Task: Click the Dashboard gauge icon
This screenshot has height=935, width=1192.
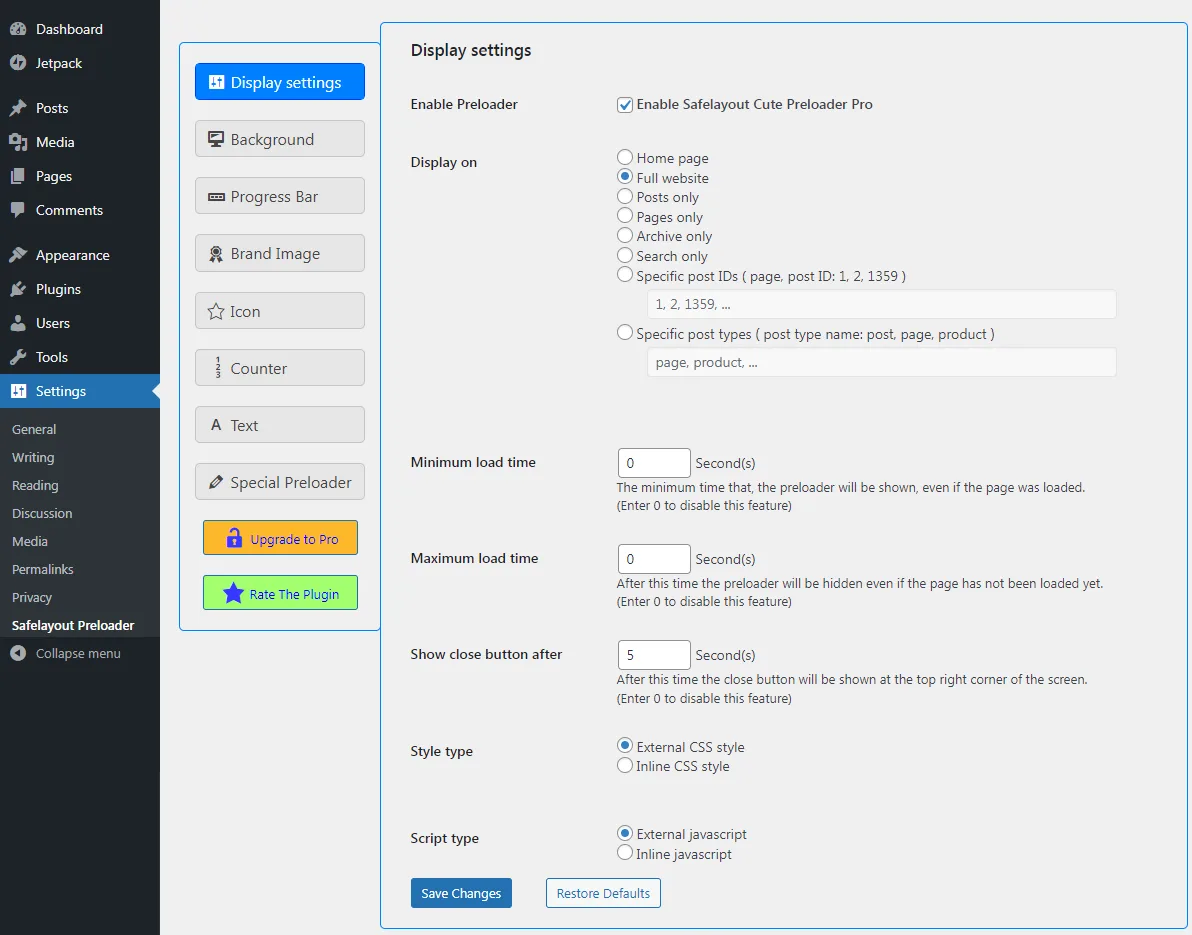Action: 18,29
